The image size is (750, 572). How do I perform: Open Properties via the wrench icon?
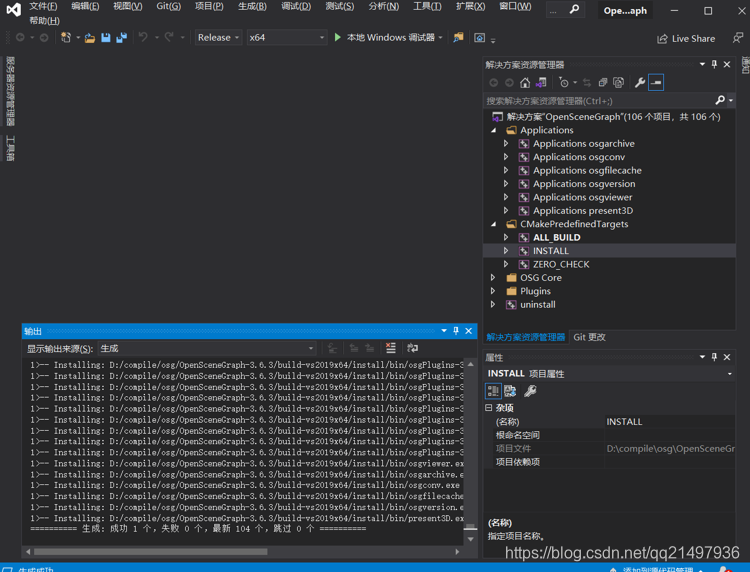tap(640, 83)
